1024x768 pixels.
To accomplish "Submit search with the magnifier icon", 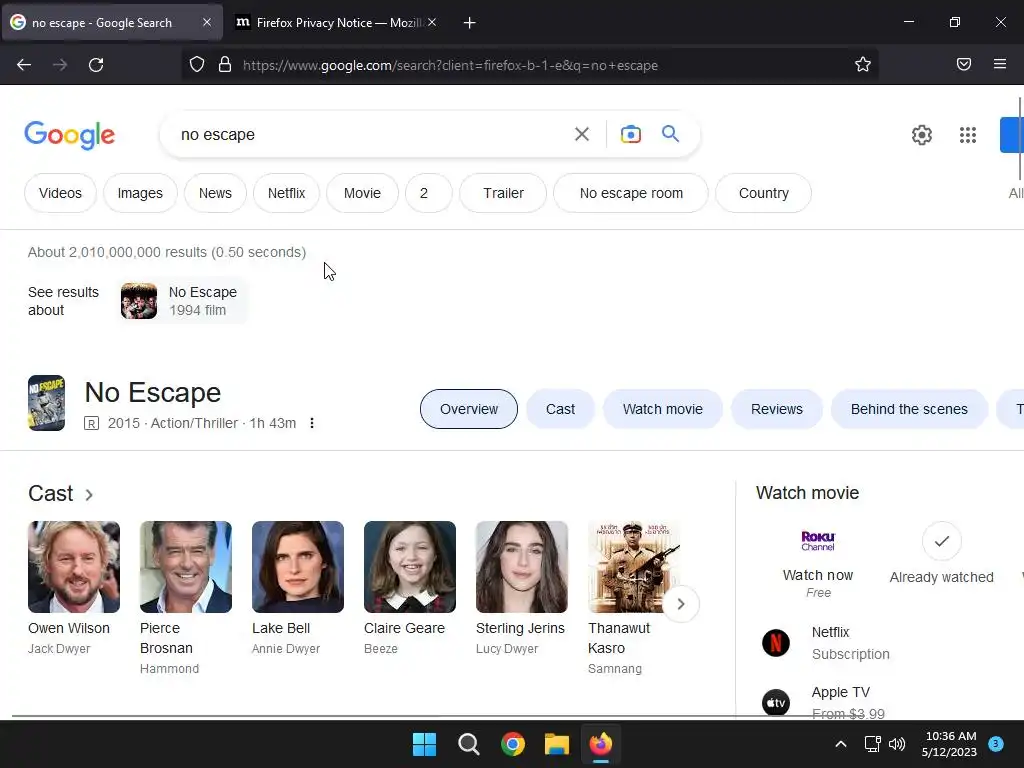I will coord(671,134).
